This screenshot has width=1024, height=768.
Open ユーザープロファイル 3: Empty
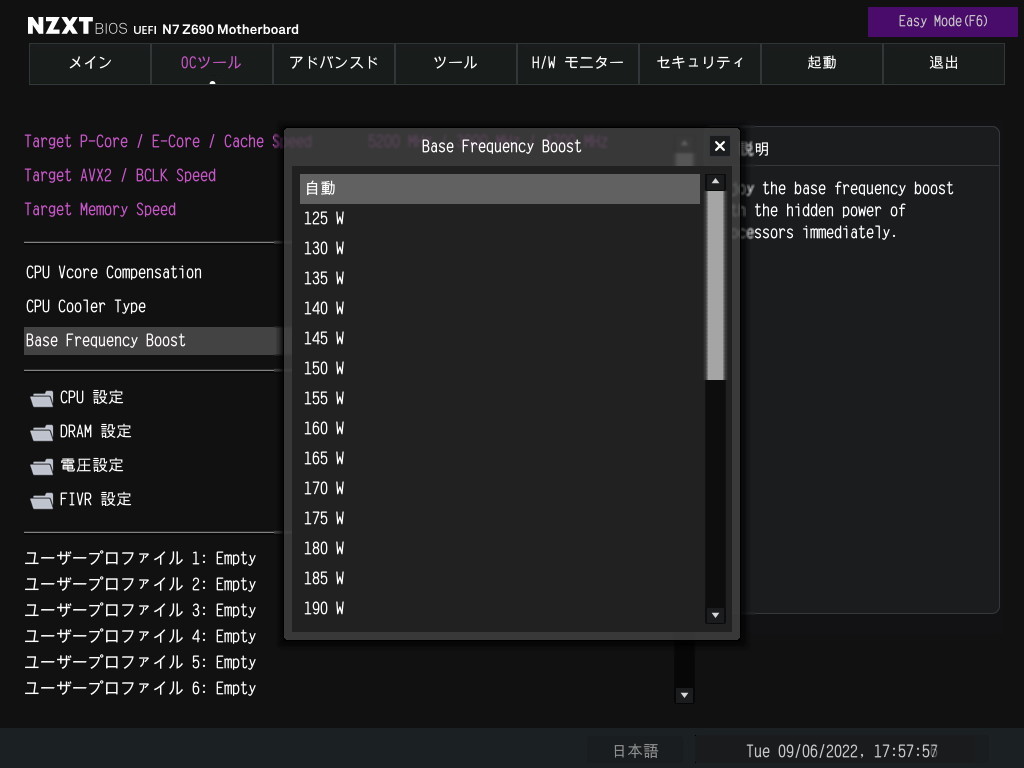[x=140, y=611]
